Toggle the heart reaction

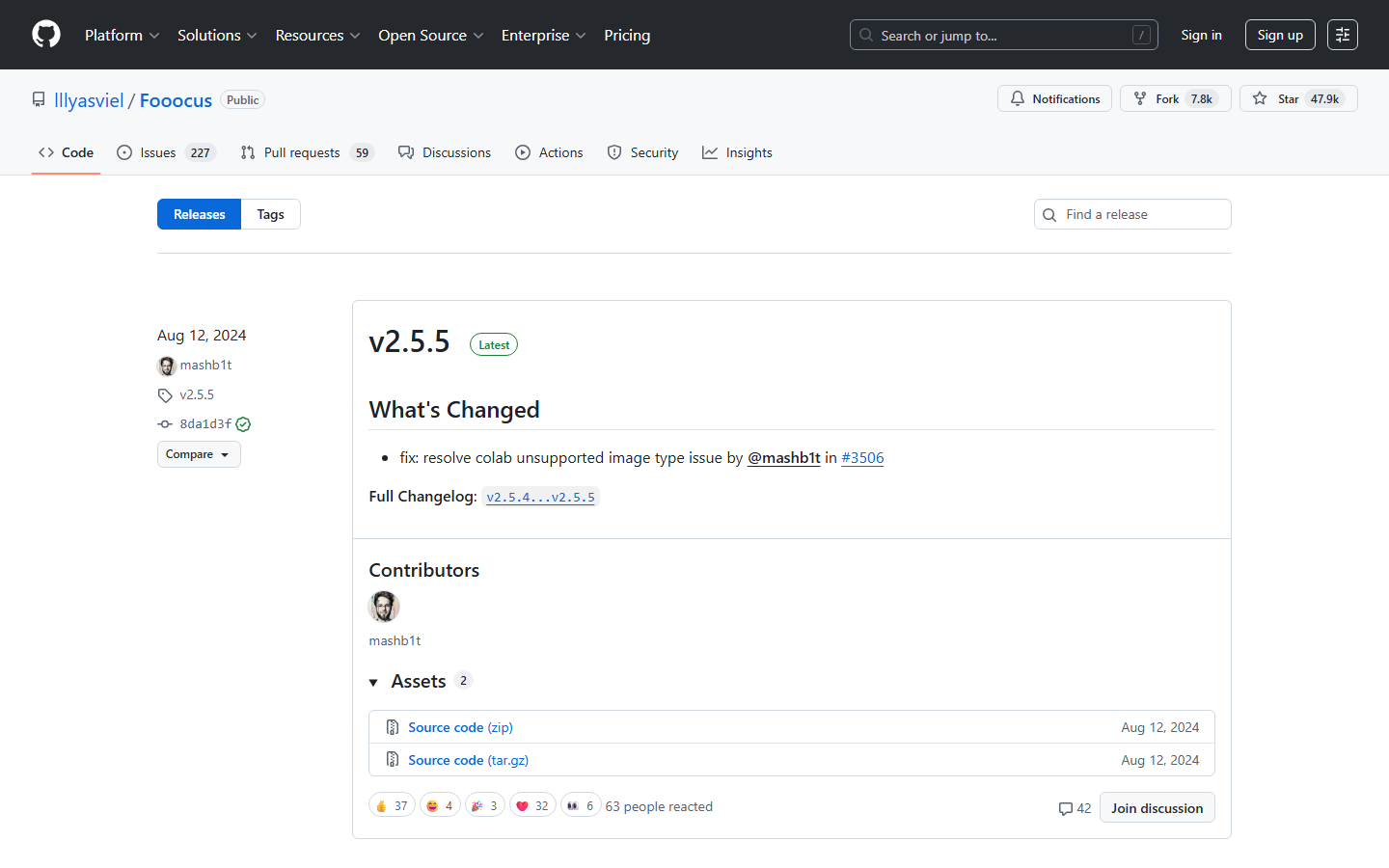(x=532, y=803)
